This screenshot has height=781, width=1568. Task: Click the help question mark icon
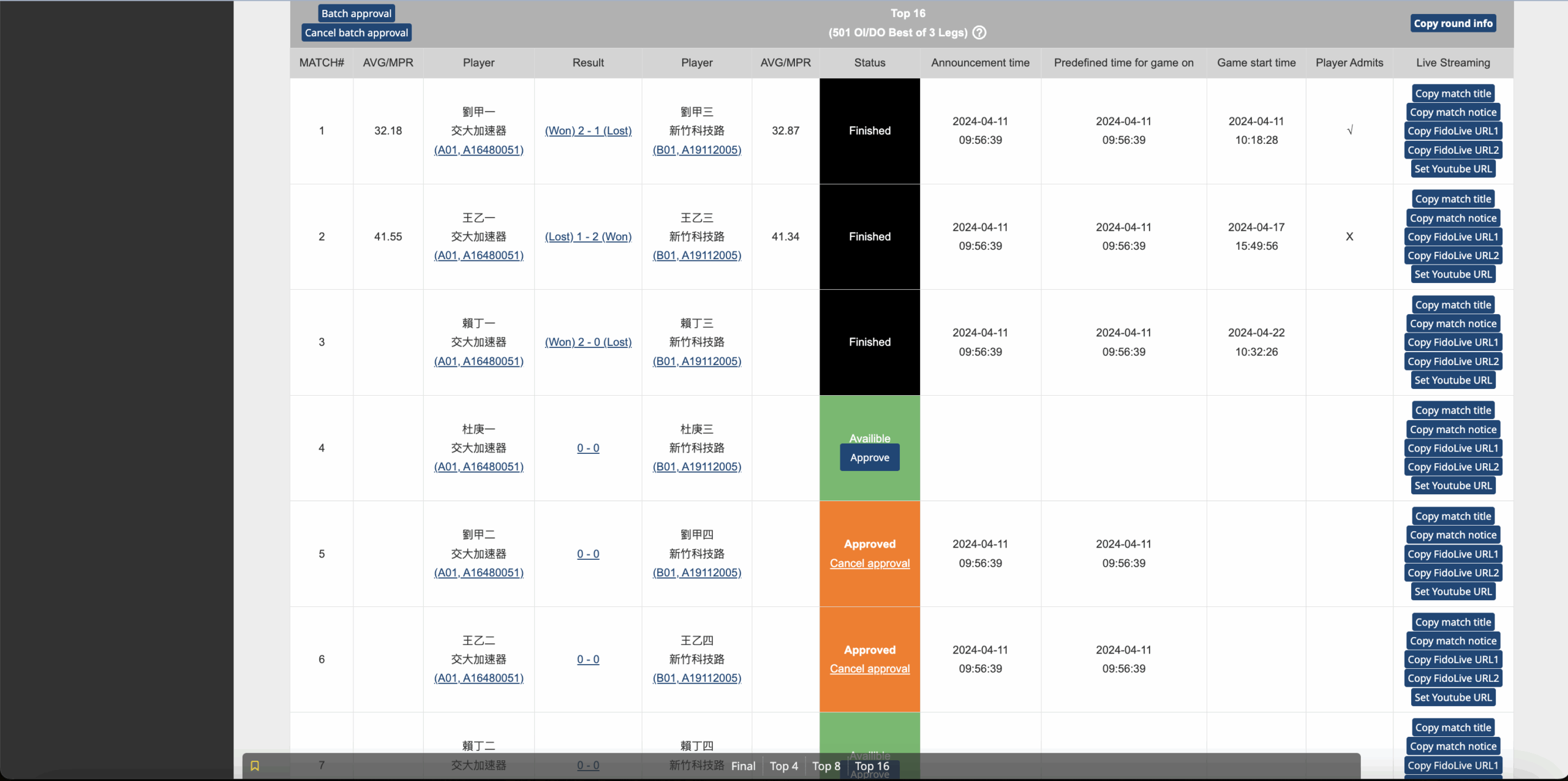tap(979, 32)
